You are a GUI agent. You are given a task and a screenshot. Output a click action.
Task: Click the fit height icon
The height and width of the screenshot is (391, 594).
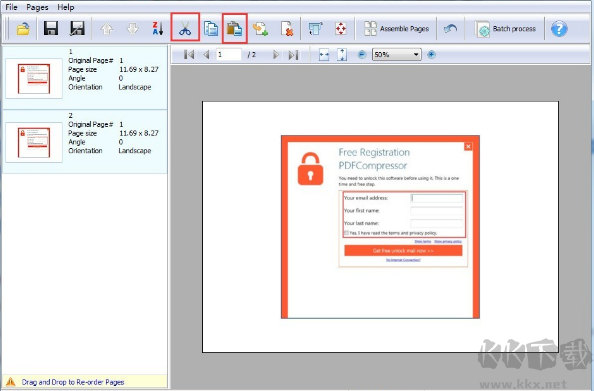coord(342,55)
